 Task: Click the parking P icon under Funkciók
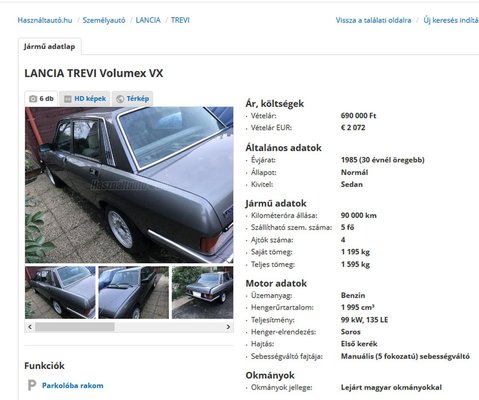coord(32,385)
